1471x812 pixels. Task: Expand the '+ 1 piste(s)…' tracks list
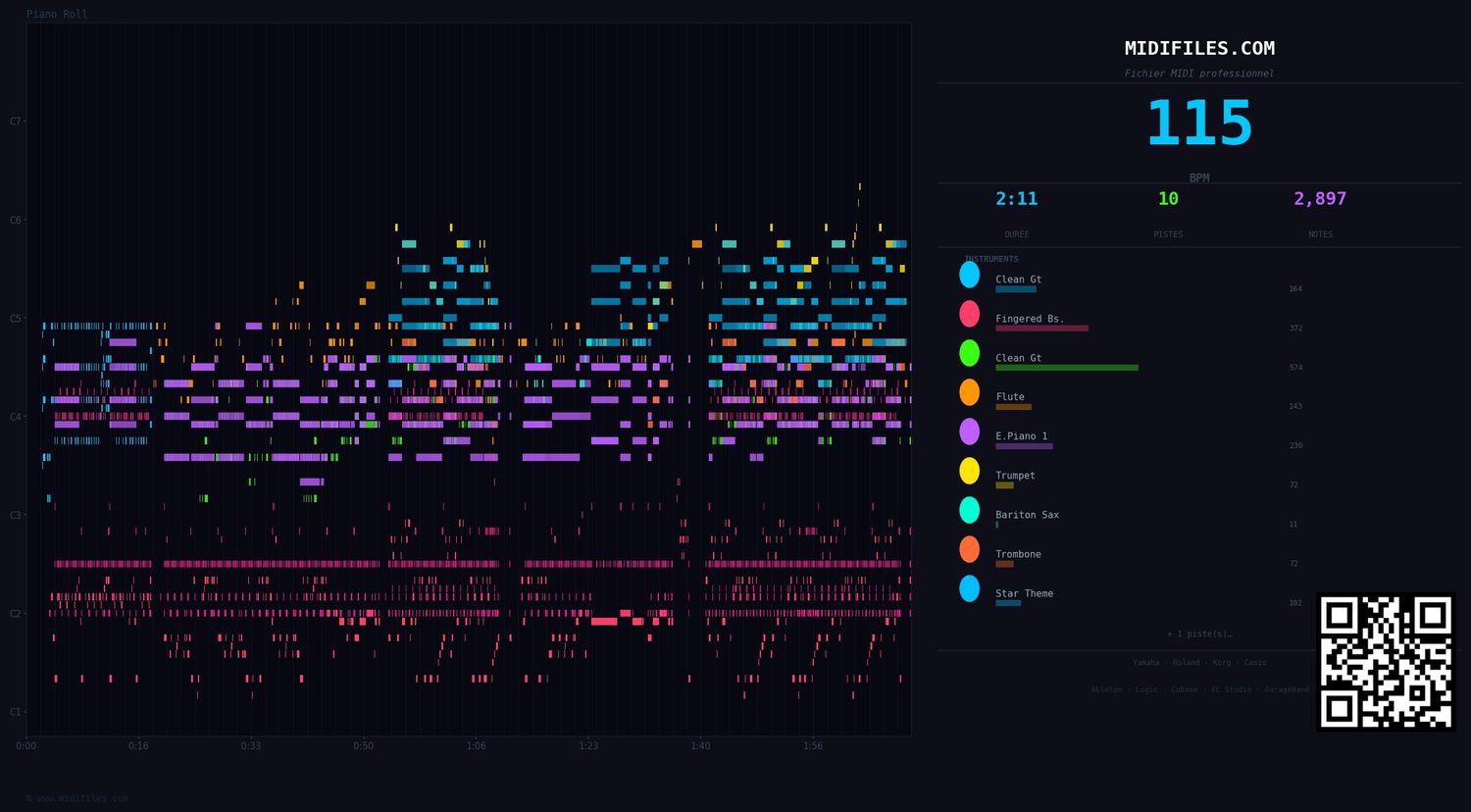click(1199, 634)
